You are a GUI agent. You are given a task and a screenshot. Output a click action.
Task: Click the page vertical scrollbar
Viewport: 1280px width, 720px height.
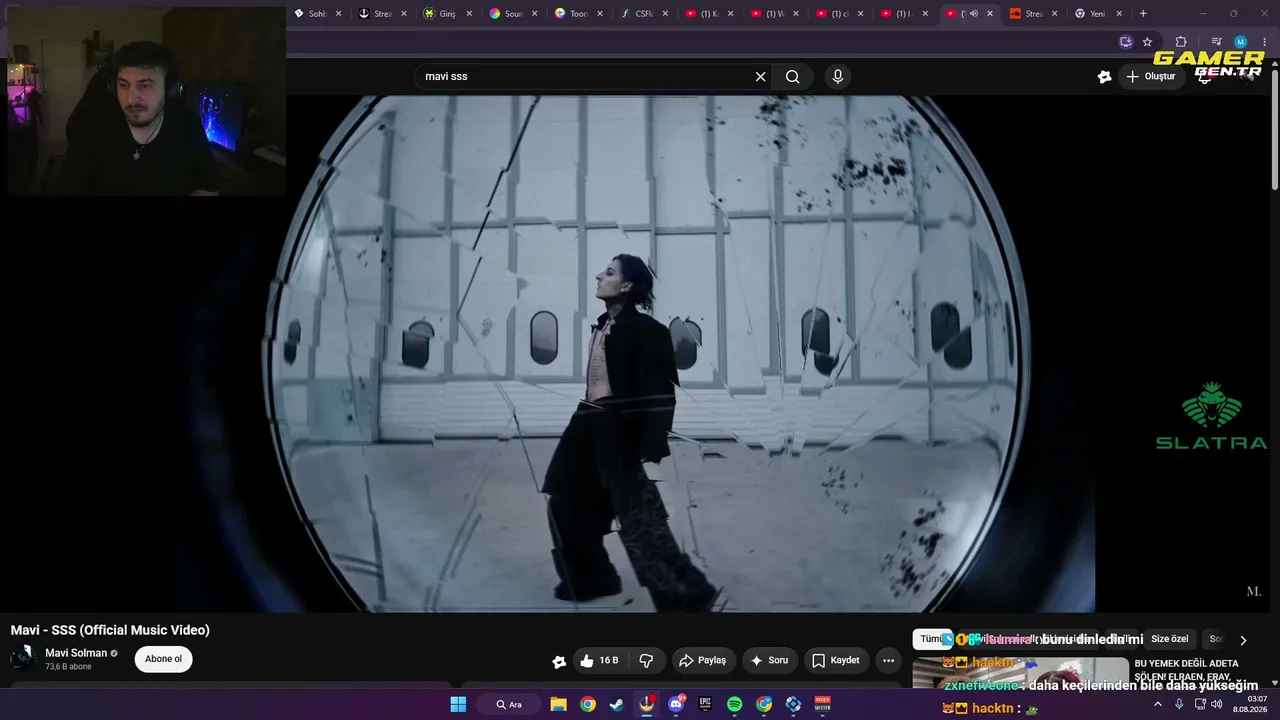pos(1274,130)
